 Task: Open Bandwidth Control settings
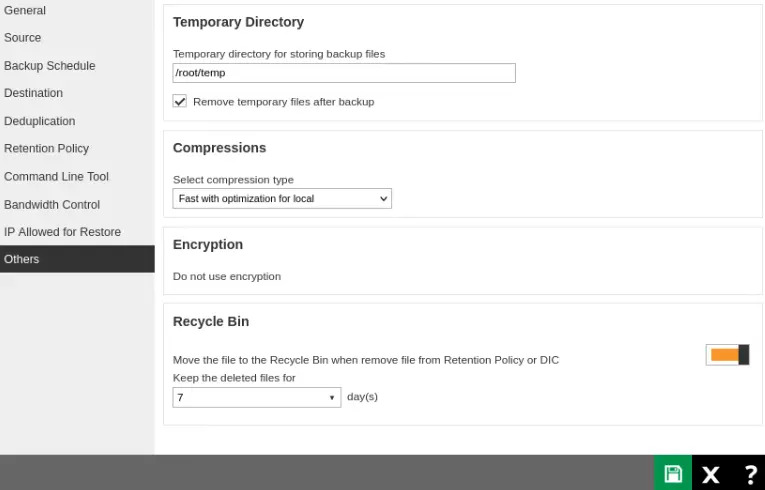coord(52,205)
